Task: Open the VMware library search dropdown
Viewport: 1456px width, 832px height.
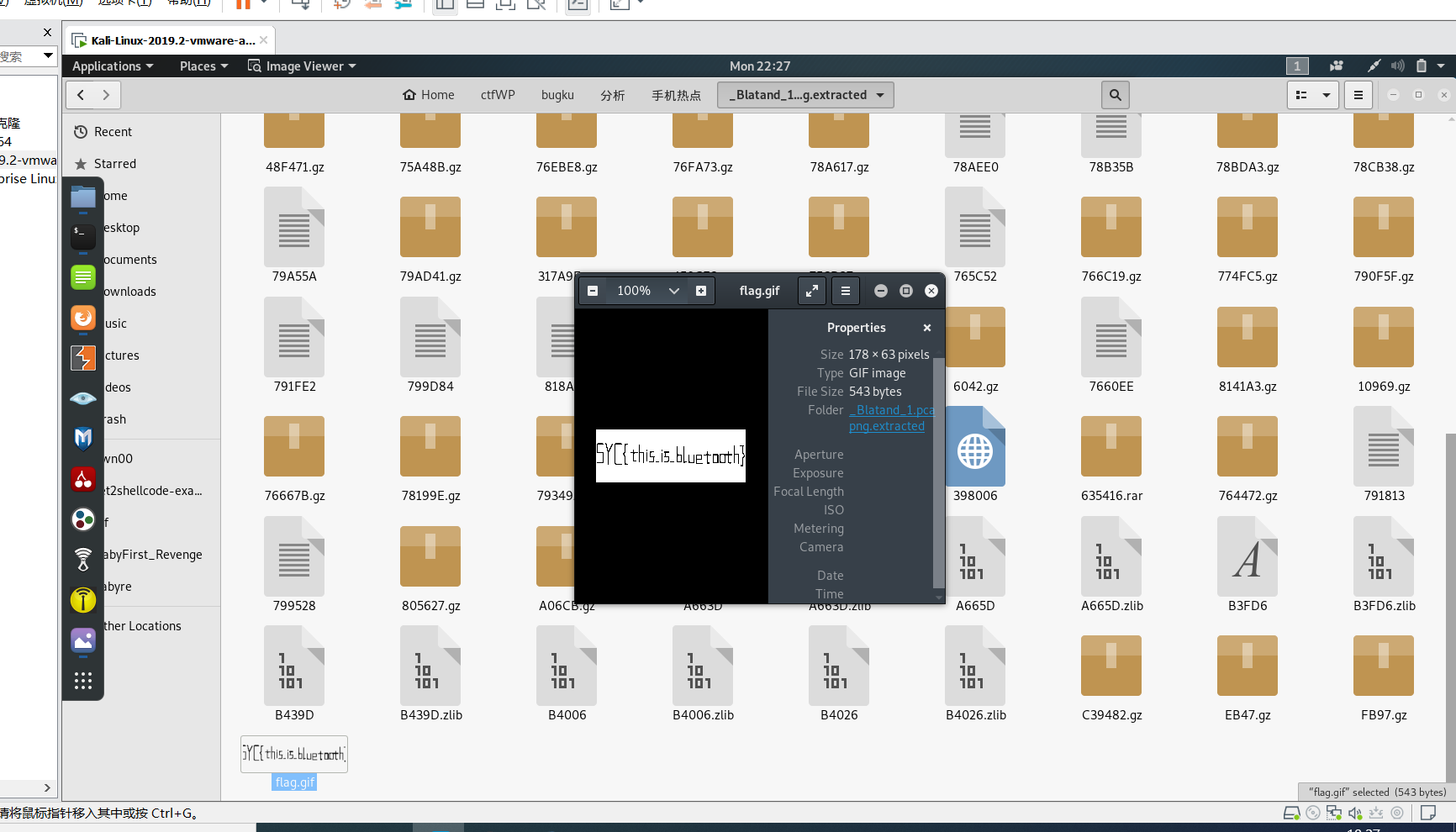Action: [48, 55]
